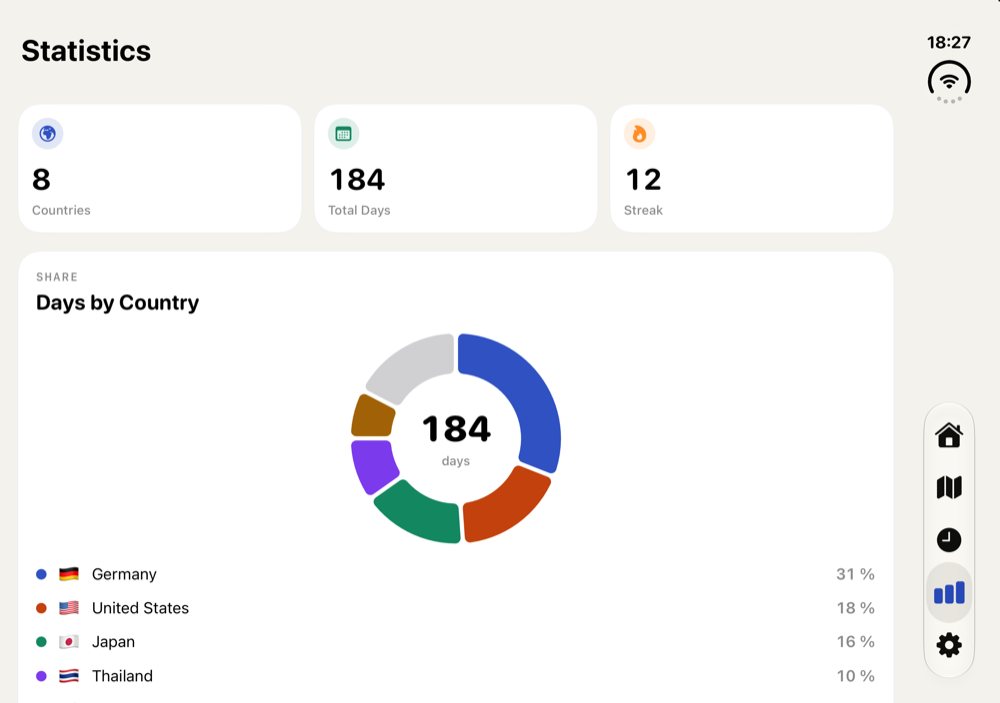This screenshot has width=1000, height=703.
Task: Open the Home tab in sidebar
Action: [x=948, y=435]
